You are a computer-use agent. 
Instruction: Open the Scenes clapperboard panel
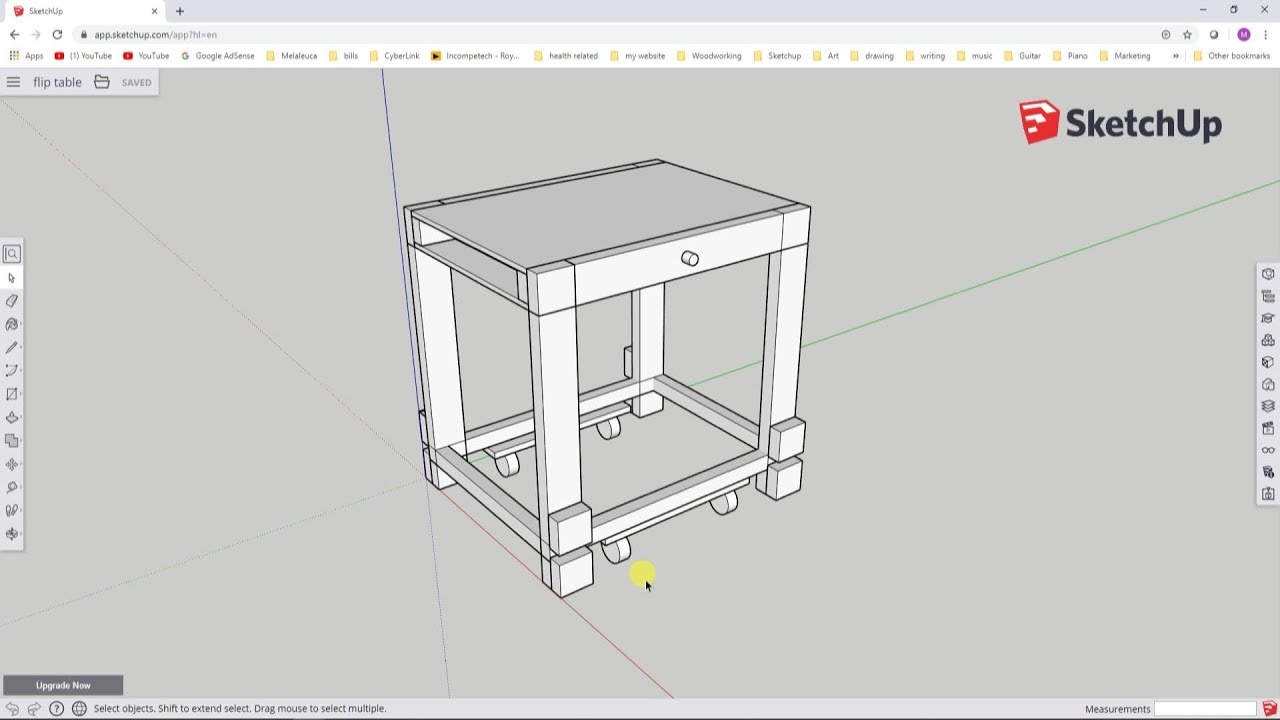[x=1268, y=428]
